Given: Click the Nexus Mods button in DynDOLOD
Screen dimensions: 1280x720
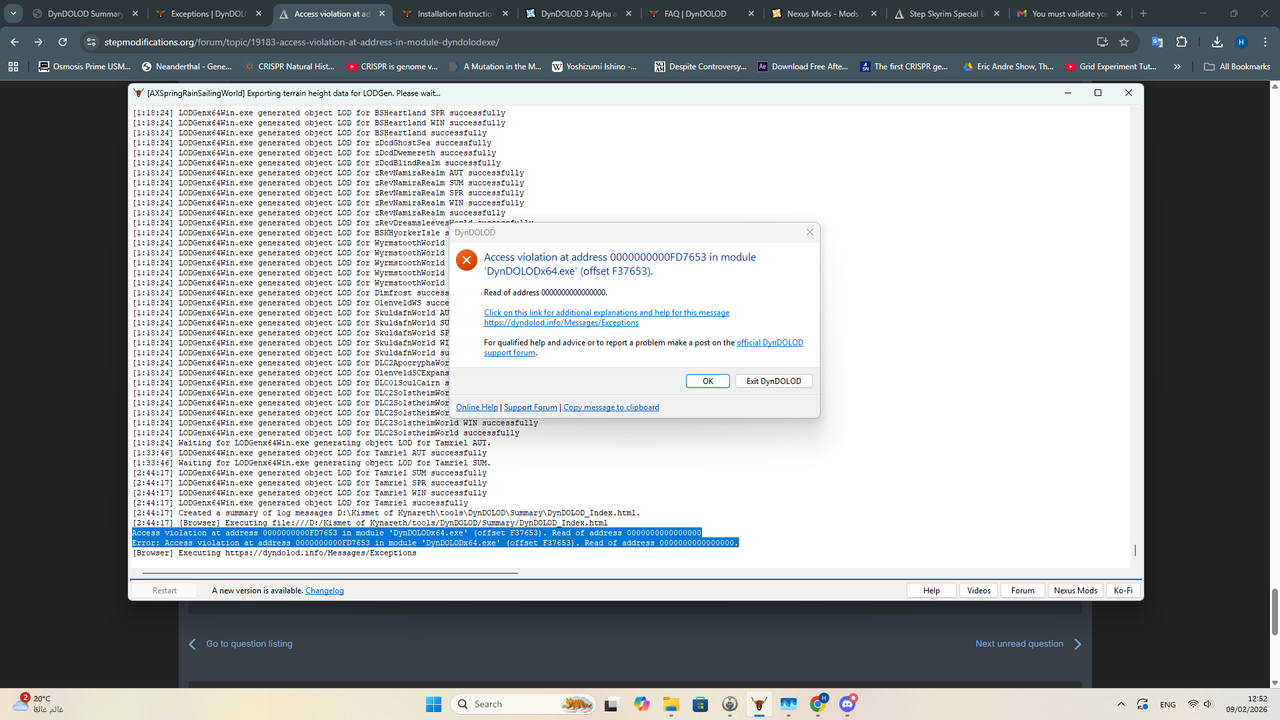Looking at the screenshot, I should [x=1075, y=591].
